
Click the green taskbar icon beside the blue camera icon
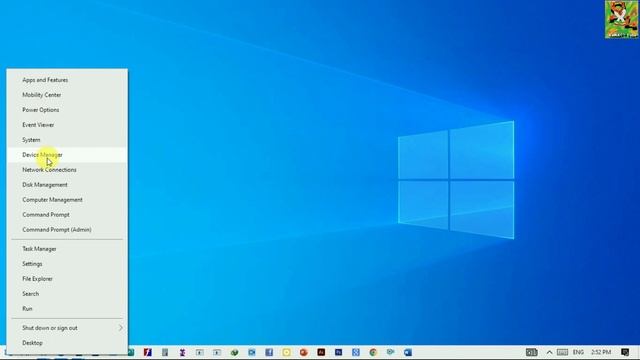click(x=234, y=352)
